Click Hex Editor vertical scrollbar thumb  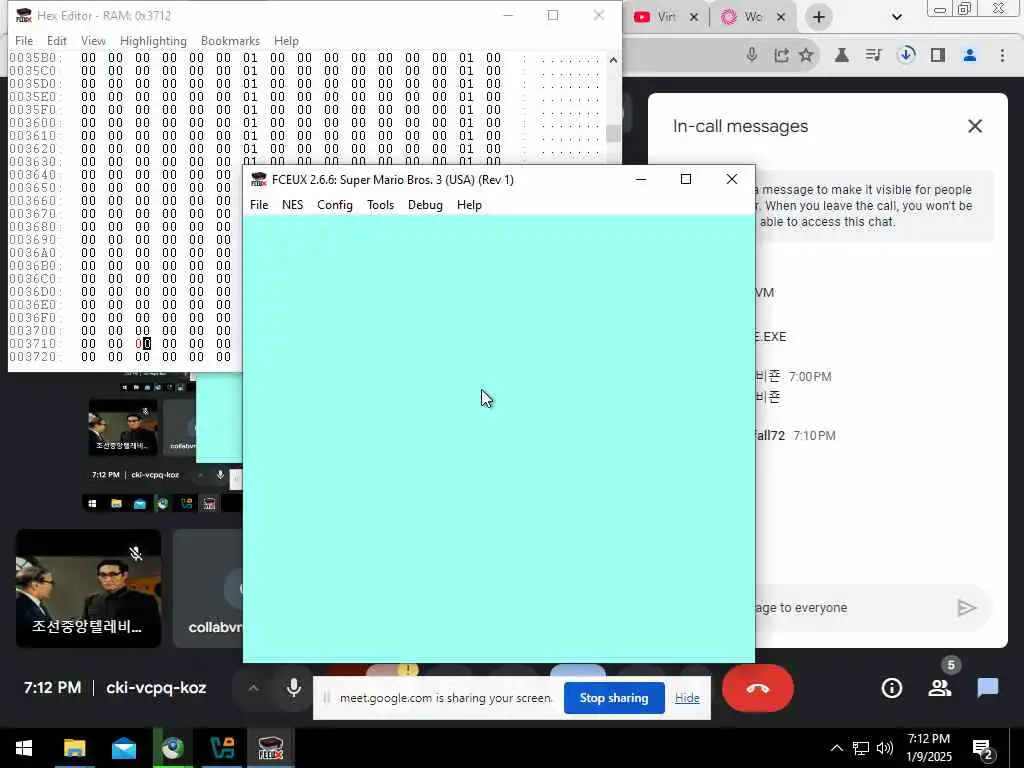(x=613, y=133)
